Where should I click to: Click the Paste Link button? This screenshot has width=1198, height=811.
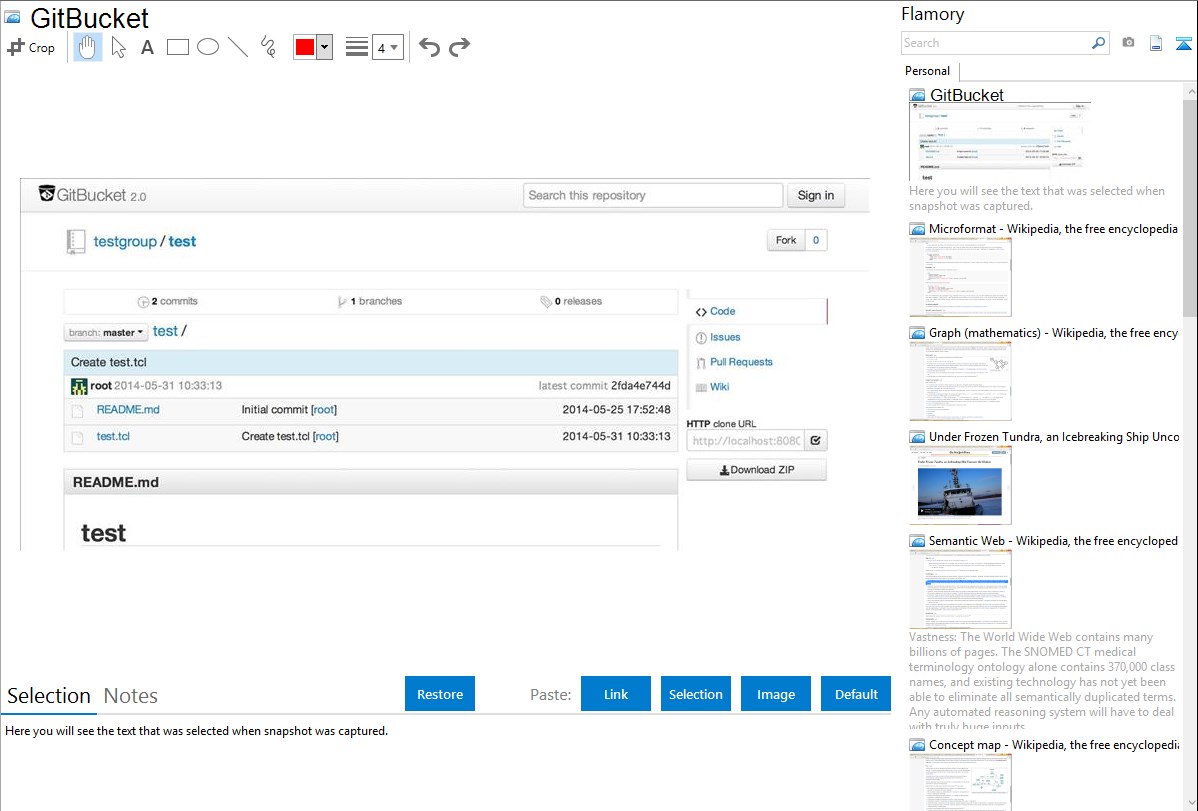tap(616, 694)
